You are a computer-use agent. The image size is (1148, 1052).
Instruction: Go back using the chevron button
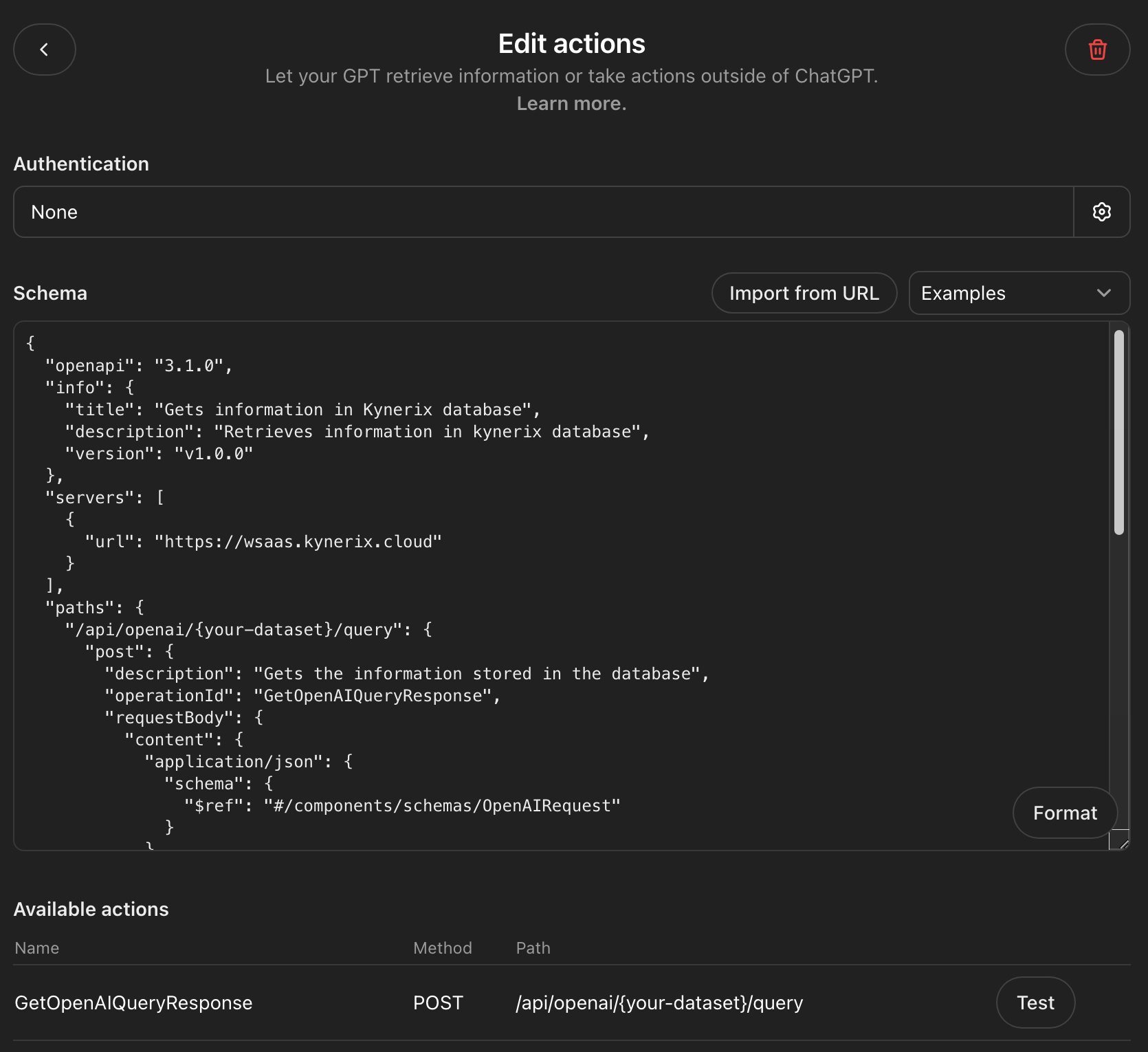[x=45, y=50]
